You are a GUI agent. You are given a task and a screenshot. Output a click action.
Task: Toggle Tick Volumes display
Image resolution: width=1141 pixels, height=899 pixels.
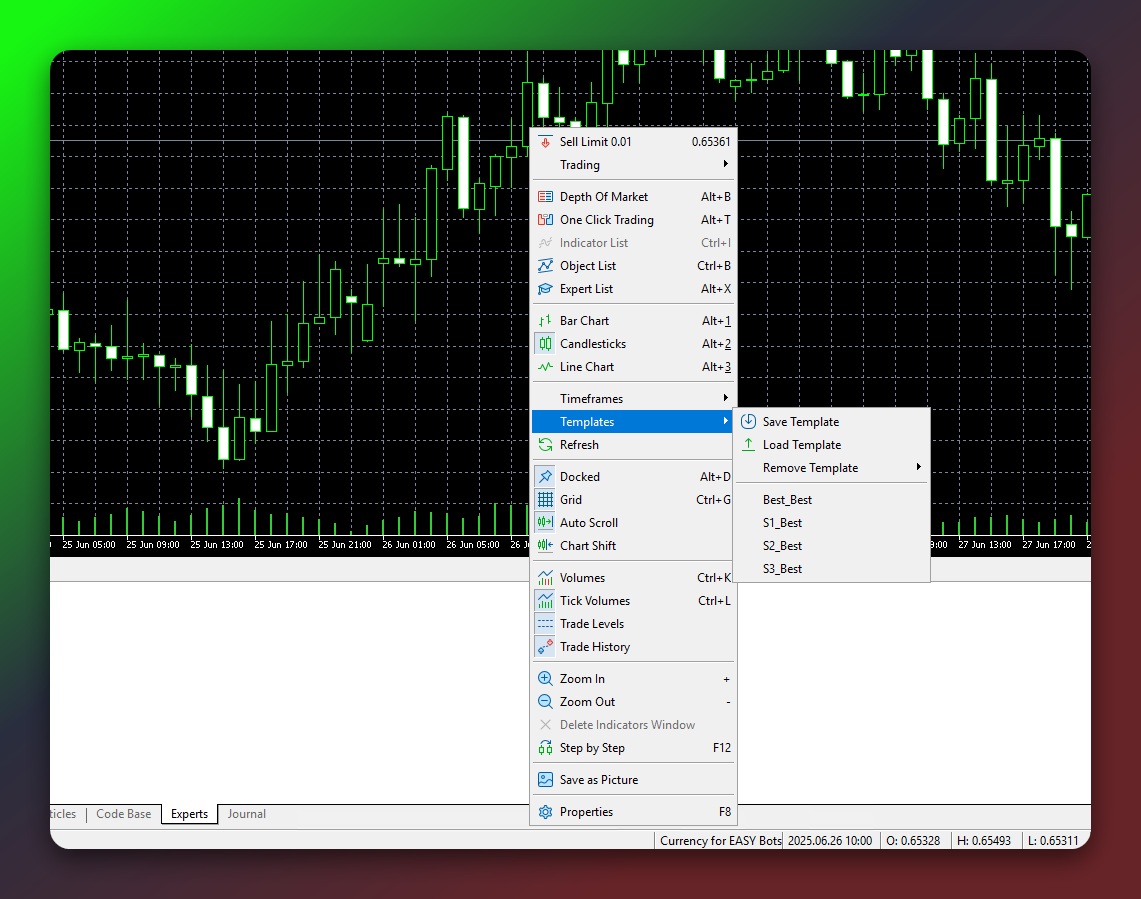pyautogui.click(x=632, y=601)
